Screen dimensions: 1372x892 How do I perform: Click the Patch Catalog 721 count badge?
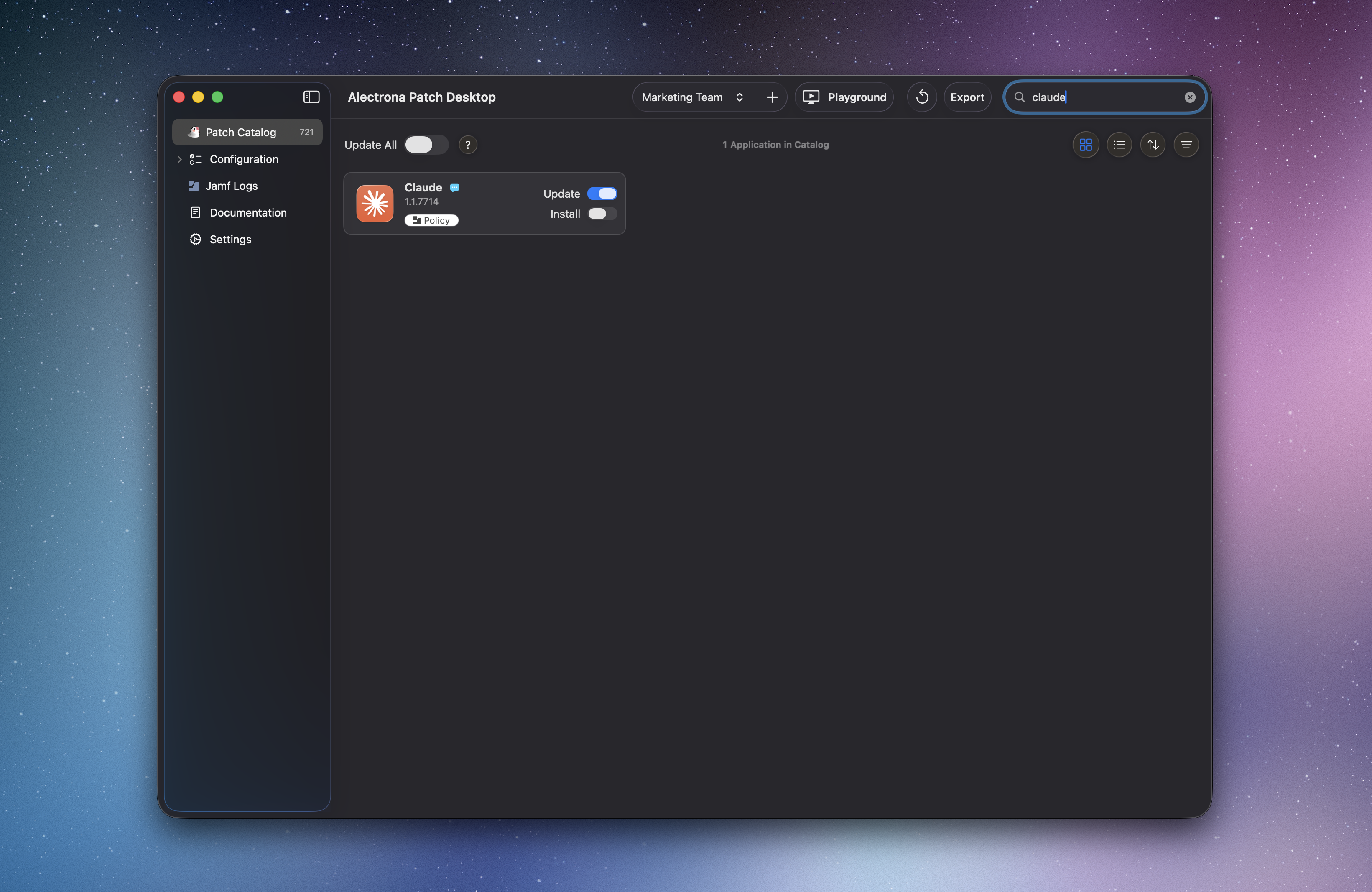[x=307, y=132]
